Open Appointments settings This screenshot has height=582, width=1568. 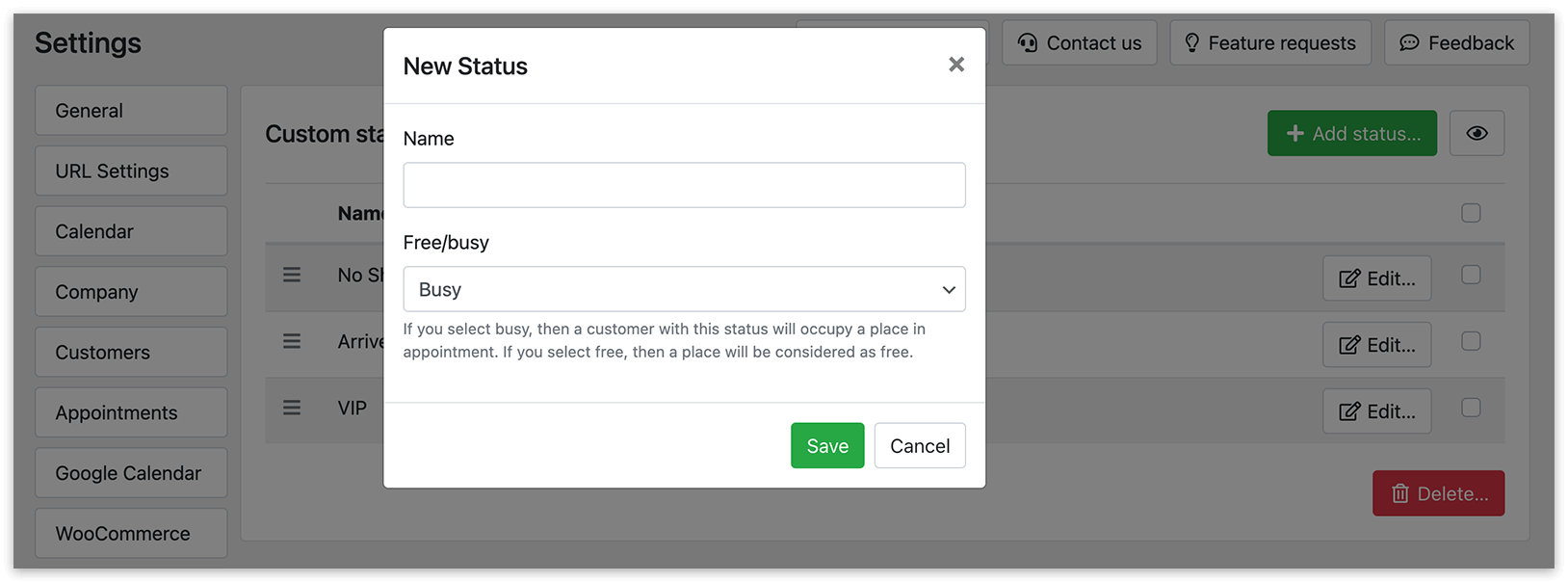tap(131, 412)
